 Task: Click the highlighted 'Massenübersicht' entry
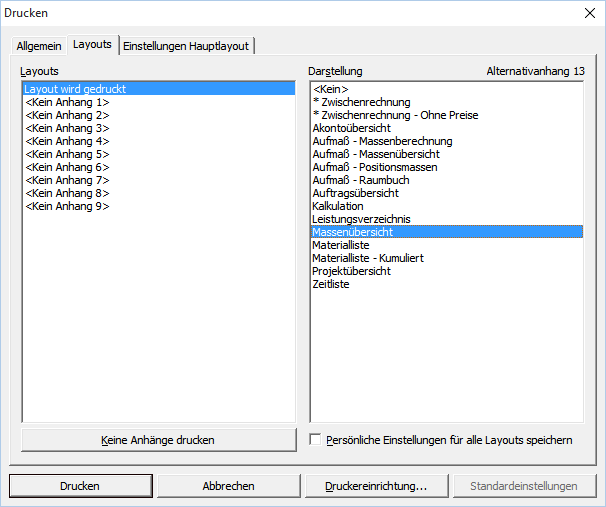coord(447,232)
